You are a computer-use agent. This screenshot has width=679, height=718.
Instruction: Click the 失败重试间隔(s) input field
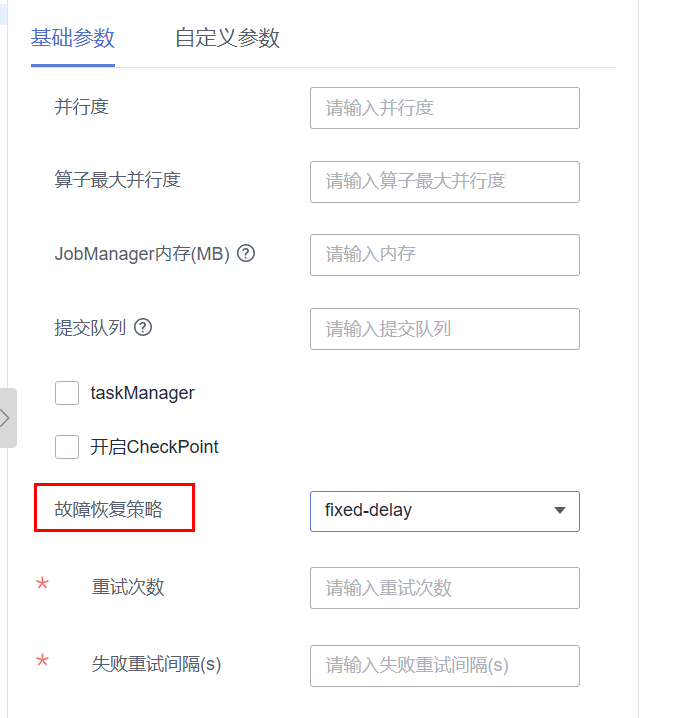coord(445,666)
